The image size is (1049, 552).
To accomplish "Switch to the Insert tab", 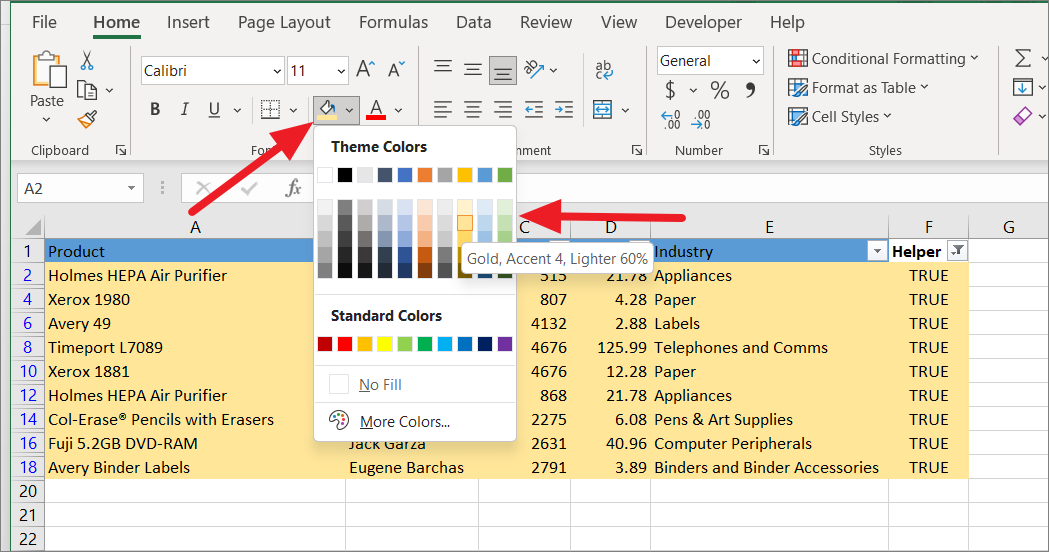I will [188, 22].
